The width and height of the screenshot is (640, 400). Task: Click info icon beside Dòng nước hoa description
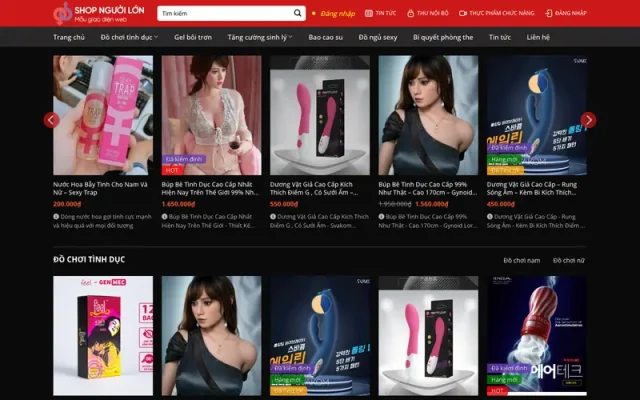[x=56, y=216]
